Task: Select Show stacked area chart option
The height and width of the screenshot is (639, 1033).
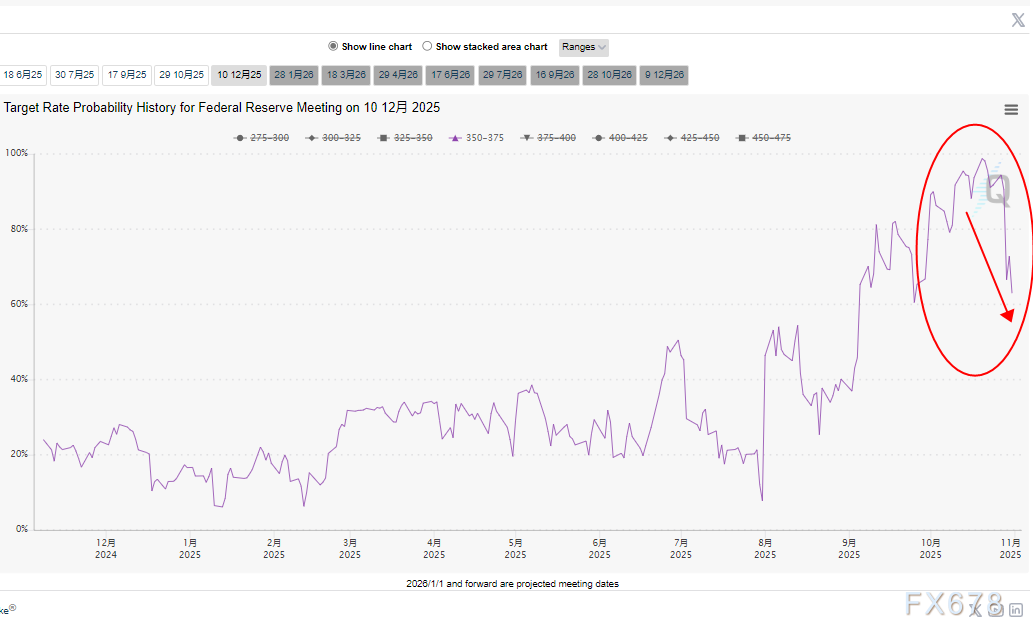Action: (x=428, y=47)
